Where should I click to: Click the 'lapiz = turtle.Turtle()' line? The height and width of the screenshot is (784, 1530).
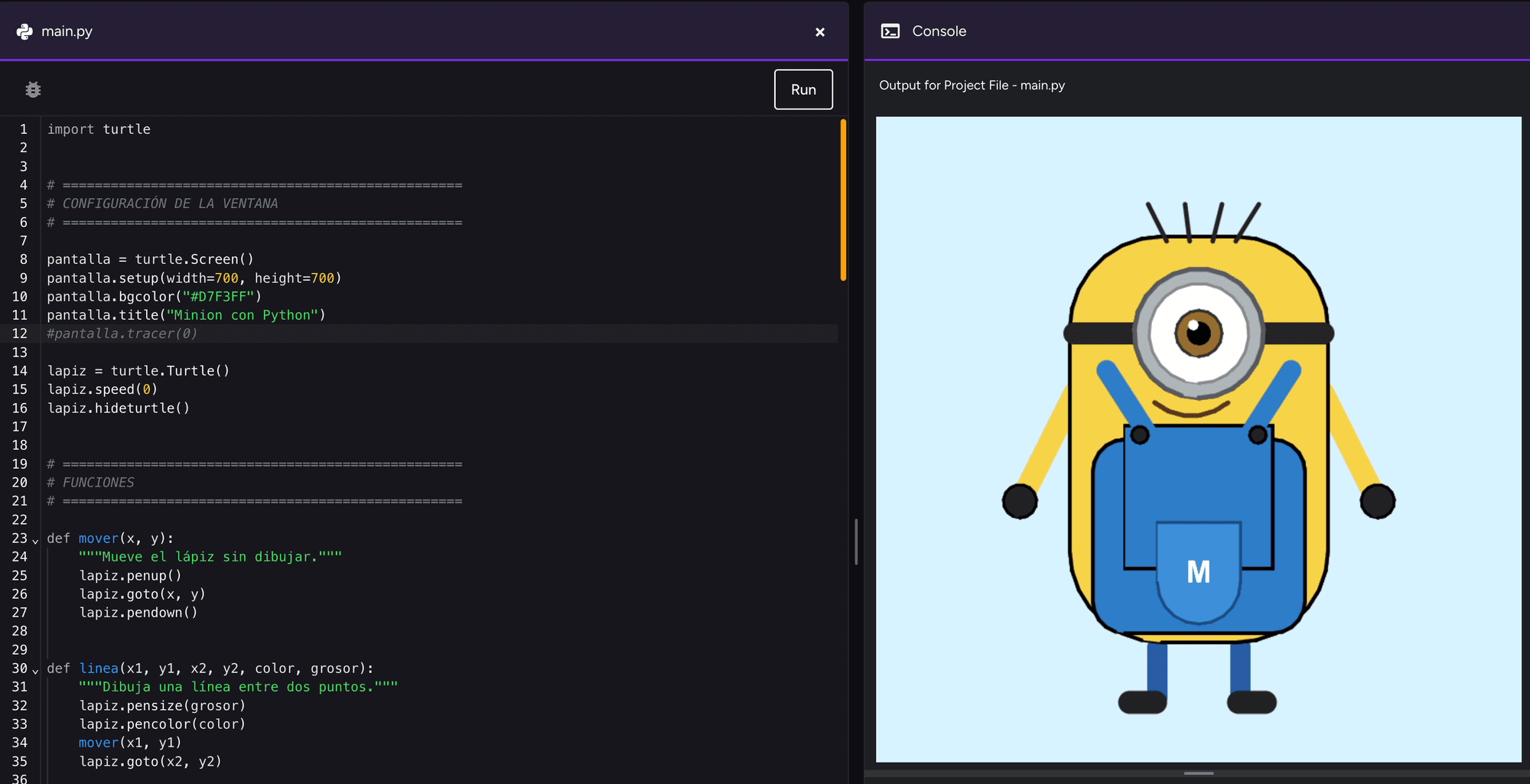coord(138,371)
